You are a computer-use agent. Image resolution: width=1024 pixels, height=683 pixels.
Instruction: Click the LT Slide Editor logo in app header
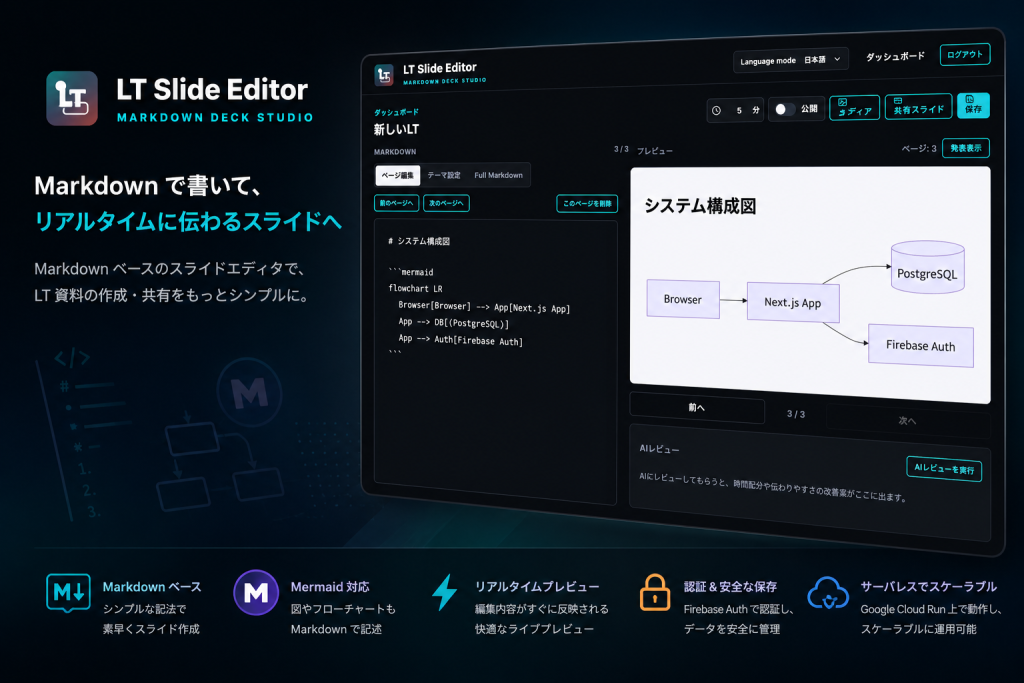pos(384,75)
